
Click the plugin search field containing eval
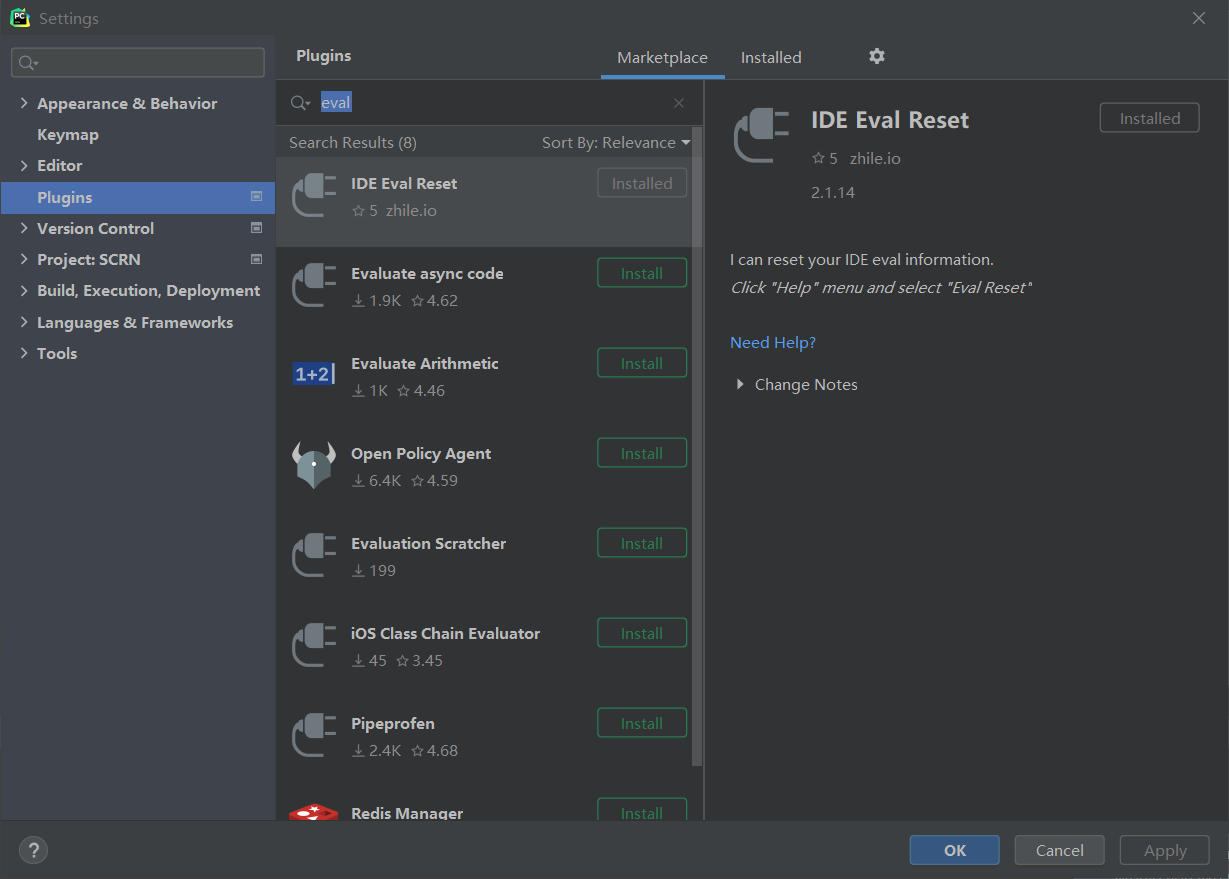coord(490,103)
